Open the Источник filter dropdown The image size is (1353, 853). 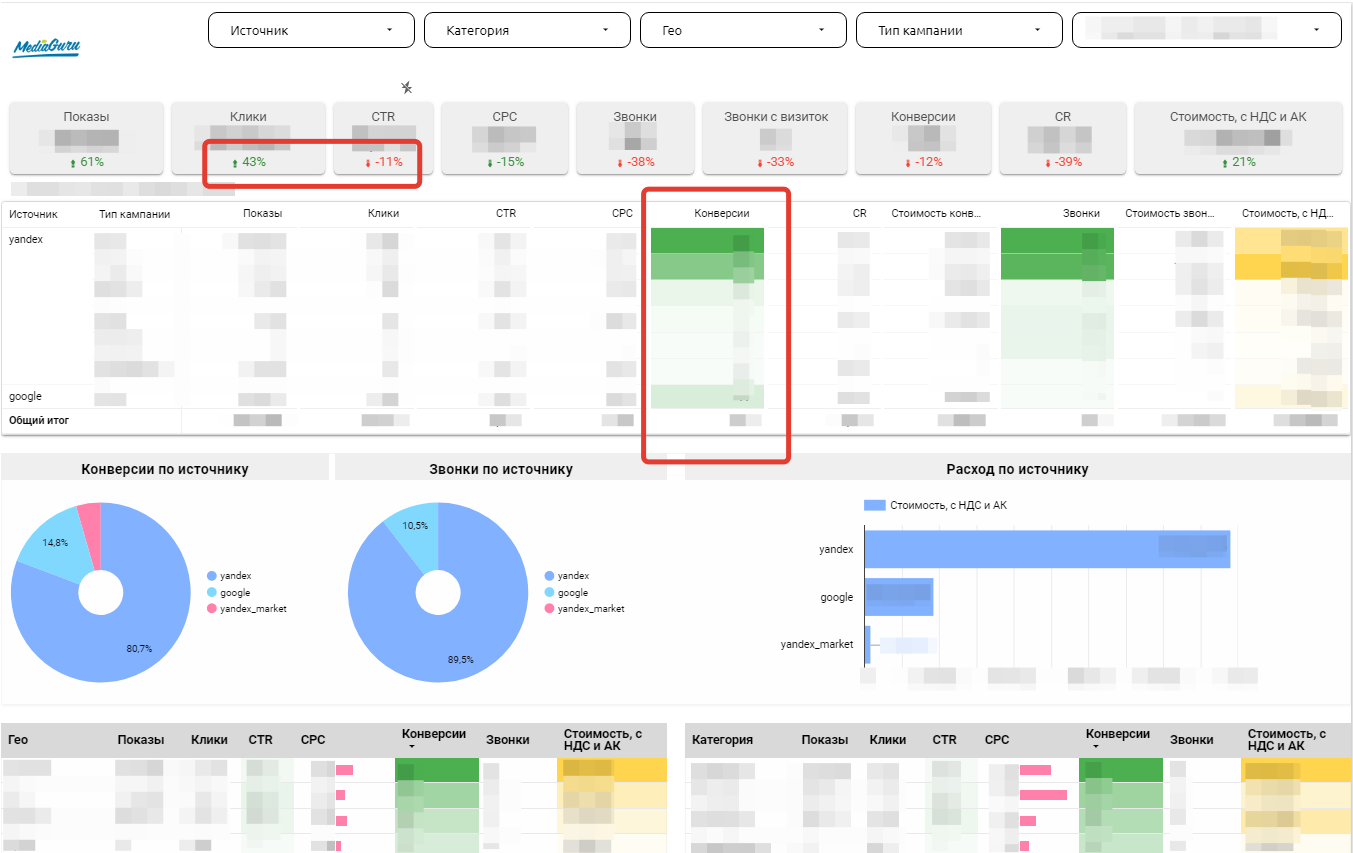(x=310, y=30)
